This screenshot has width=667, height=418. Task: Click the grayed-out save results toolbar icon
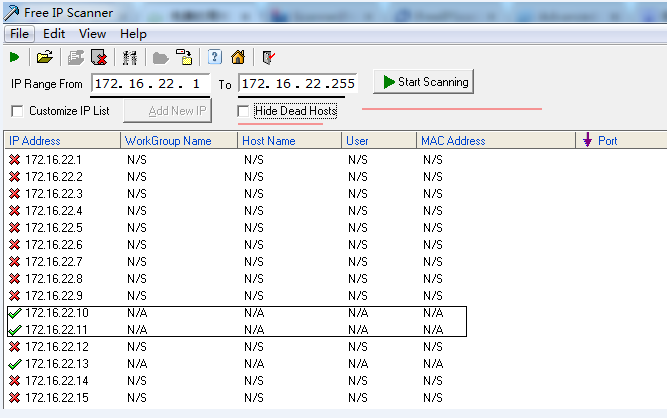(76, 57)
